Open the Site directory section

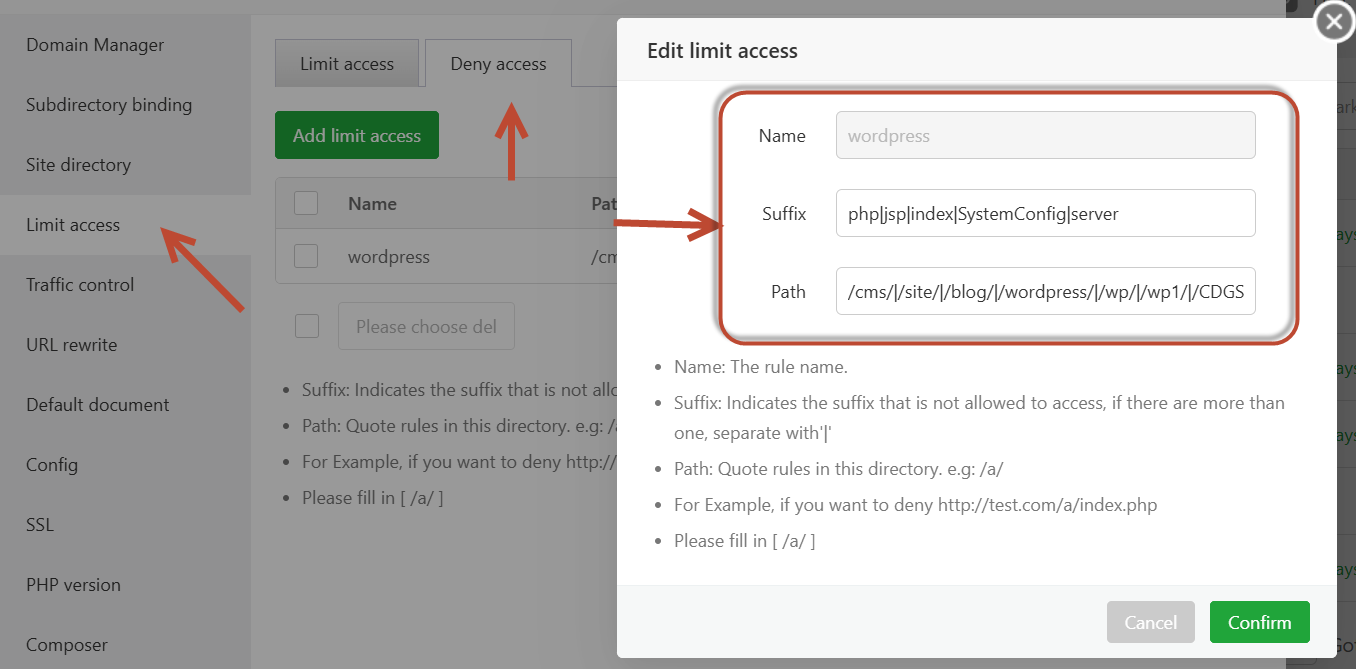(78, 165)
